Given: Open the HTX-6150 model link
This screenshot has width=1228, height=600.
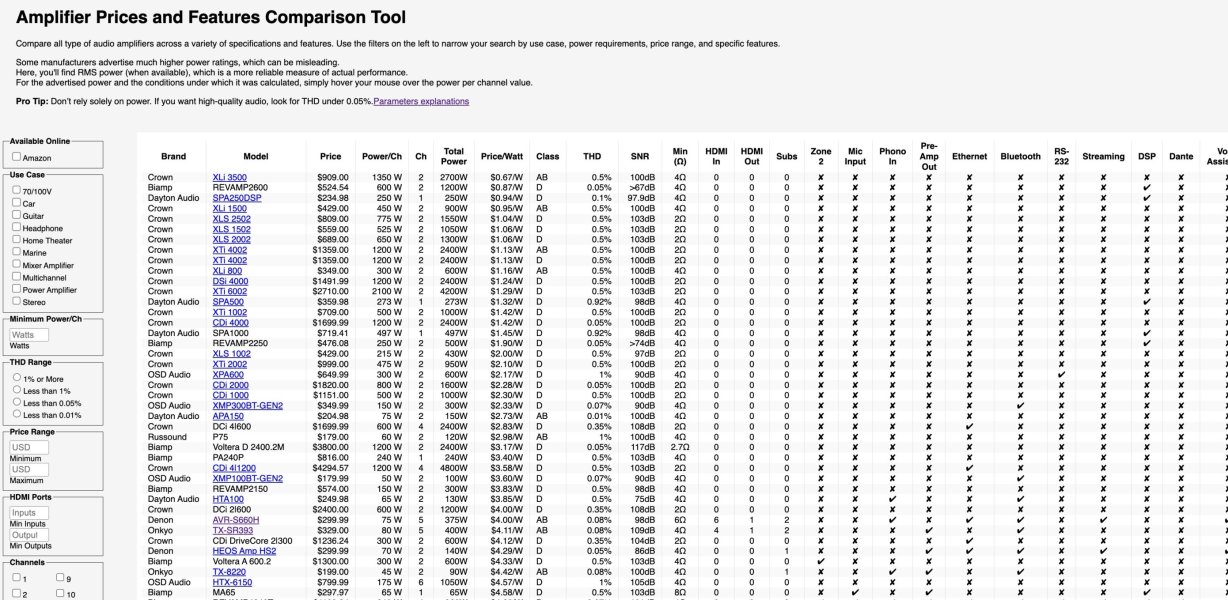Looking at the screenshot, I should coord(232,581).
